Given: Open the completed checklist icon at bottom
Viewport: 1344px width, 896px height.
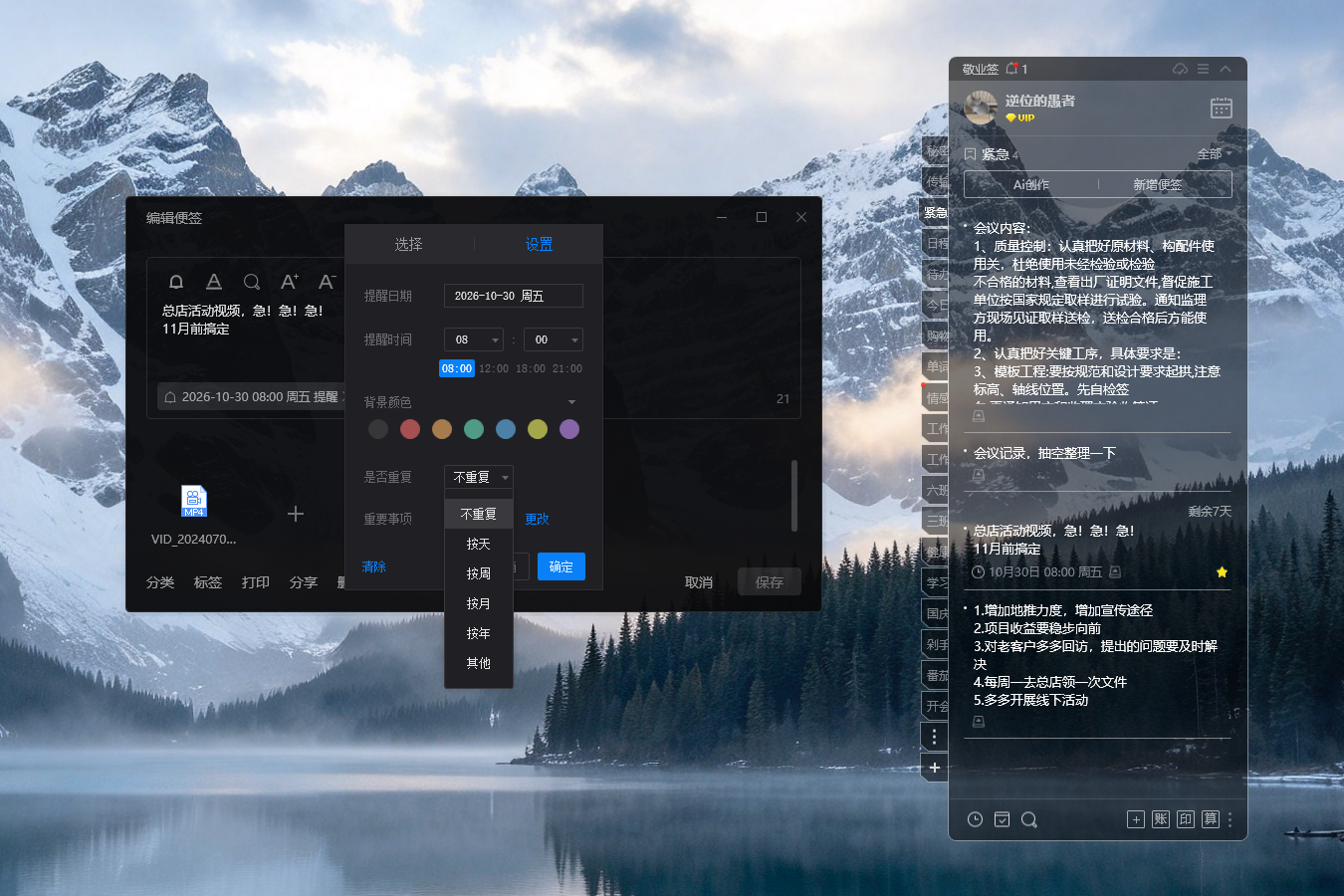Looking at the screenshot, I should click(x=1002, y=819).
